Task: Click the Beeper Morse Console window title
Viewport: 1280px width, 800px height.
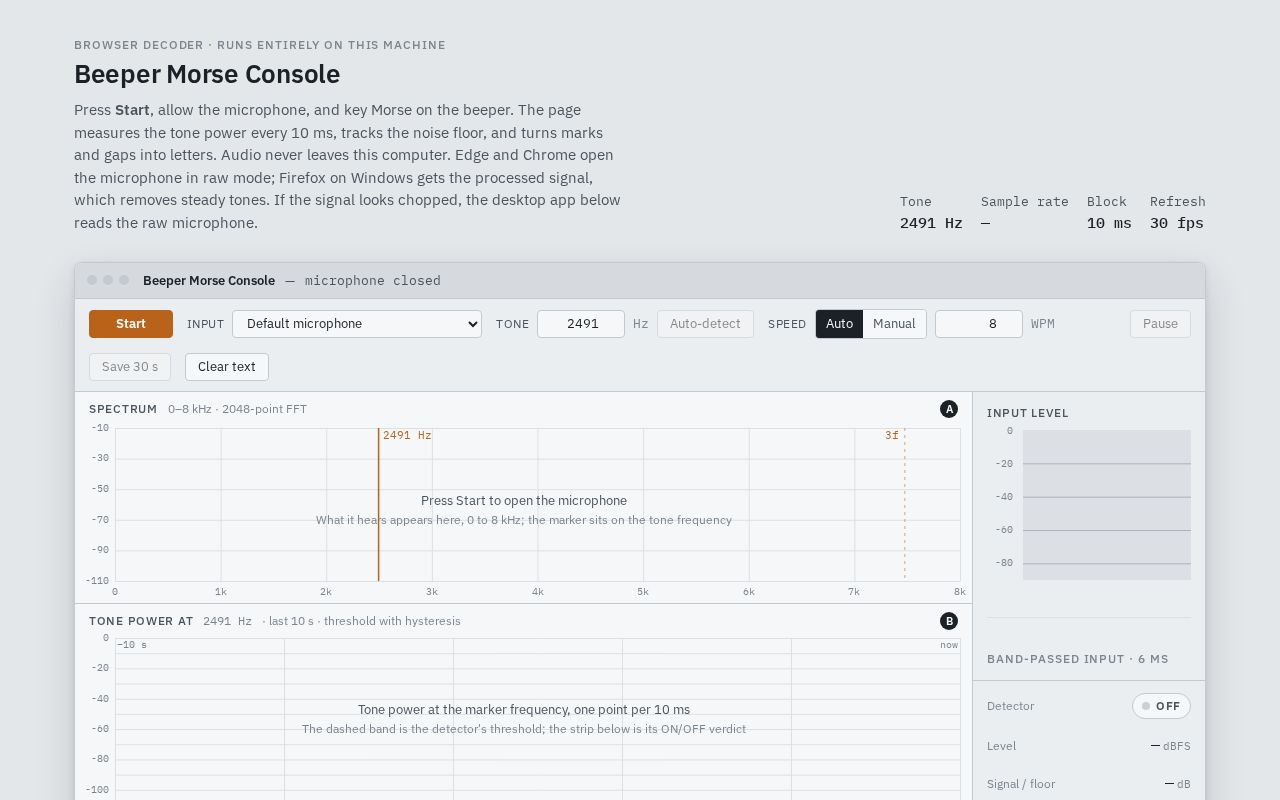Action: [209, 281]
